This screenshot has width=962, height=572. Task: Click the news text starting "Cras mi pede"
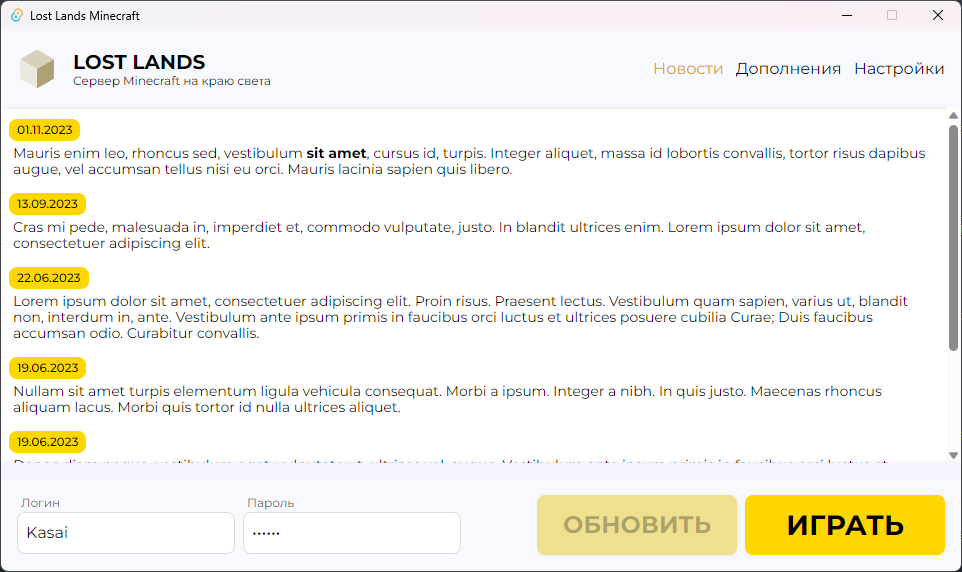(x=439, y=235)
